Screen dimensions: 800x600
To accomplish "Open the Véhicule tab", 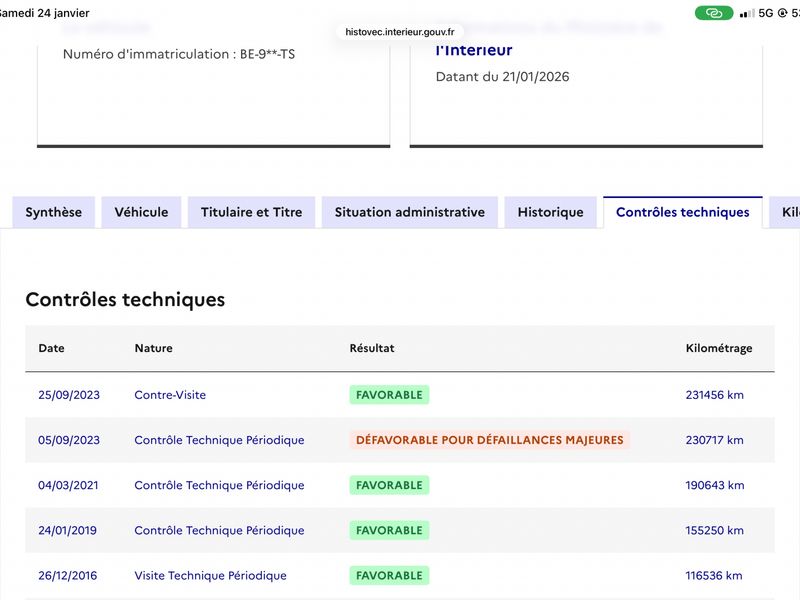I will click(141, 212).
